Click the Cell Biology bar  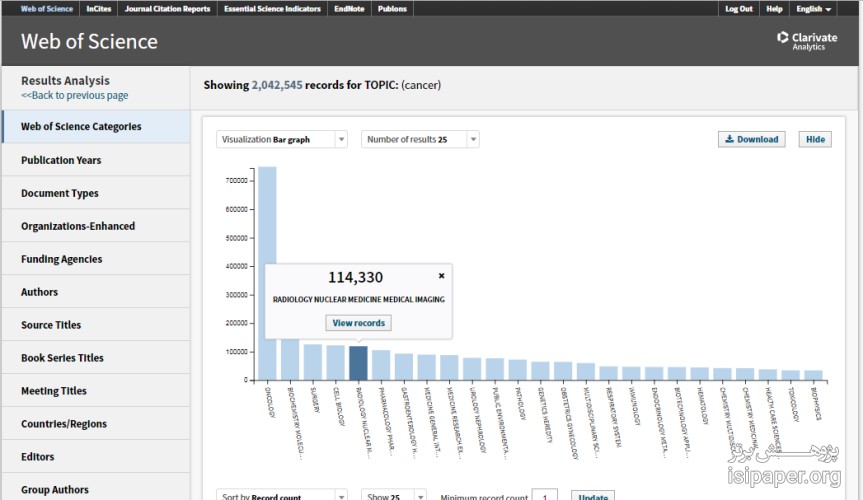[x=335, y=362]
